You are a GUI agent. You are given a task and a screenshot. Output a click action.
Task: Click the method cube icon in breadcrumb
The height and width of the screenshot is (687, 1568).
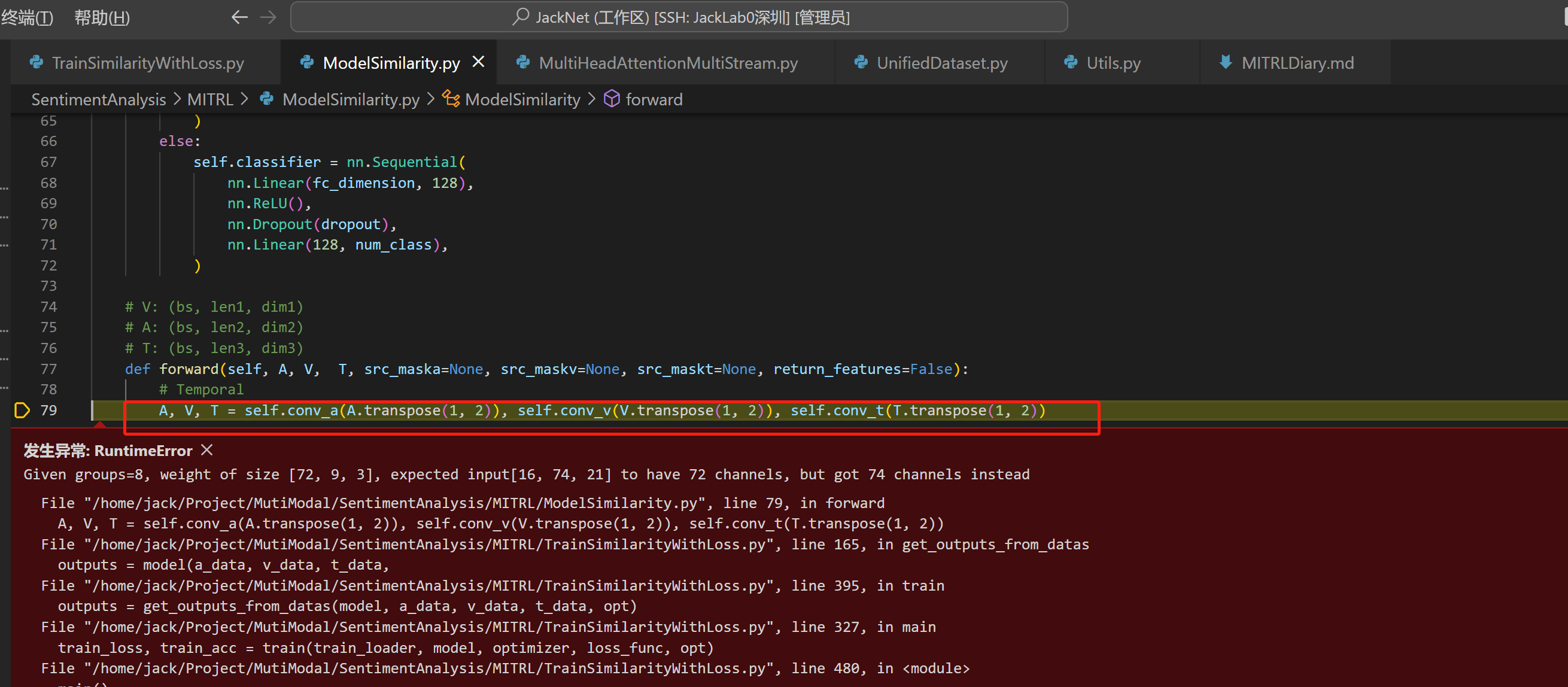[612, 99]
